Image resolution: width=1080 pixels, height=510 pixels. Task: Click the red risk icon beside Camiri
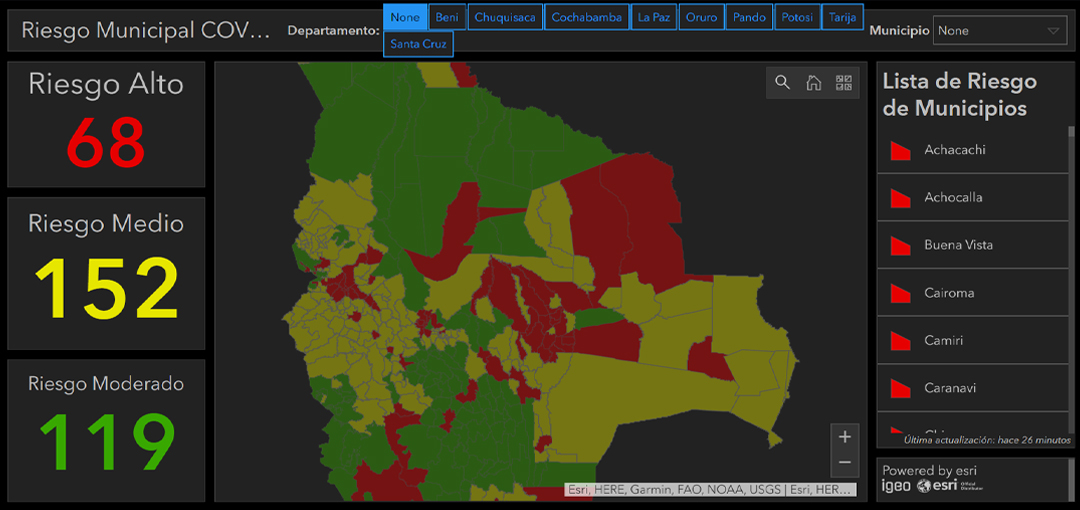[900, 340]
